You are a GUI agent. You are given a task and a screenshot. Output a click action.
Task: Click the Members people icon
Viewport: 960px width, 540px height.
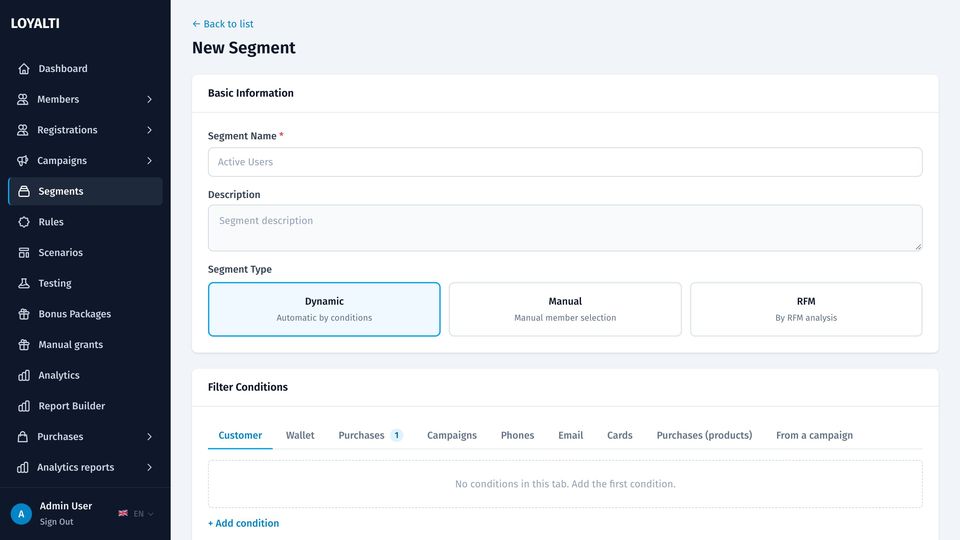click(x=23, y=99)
